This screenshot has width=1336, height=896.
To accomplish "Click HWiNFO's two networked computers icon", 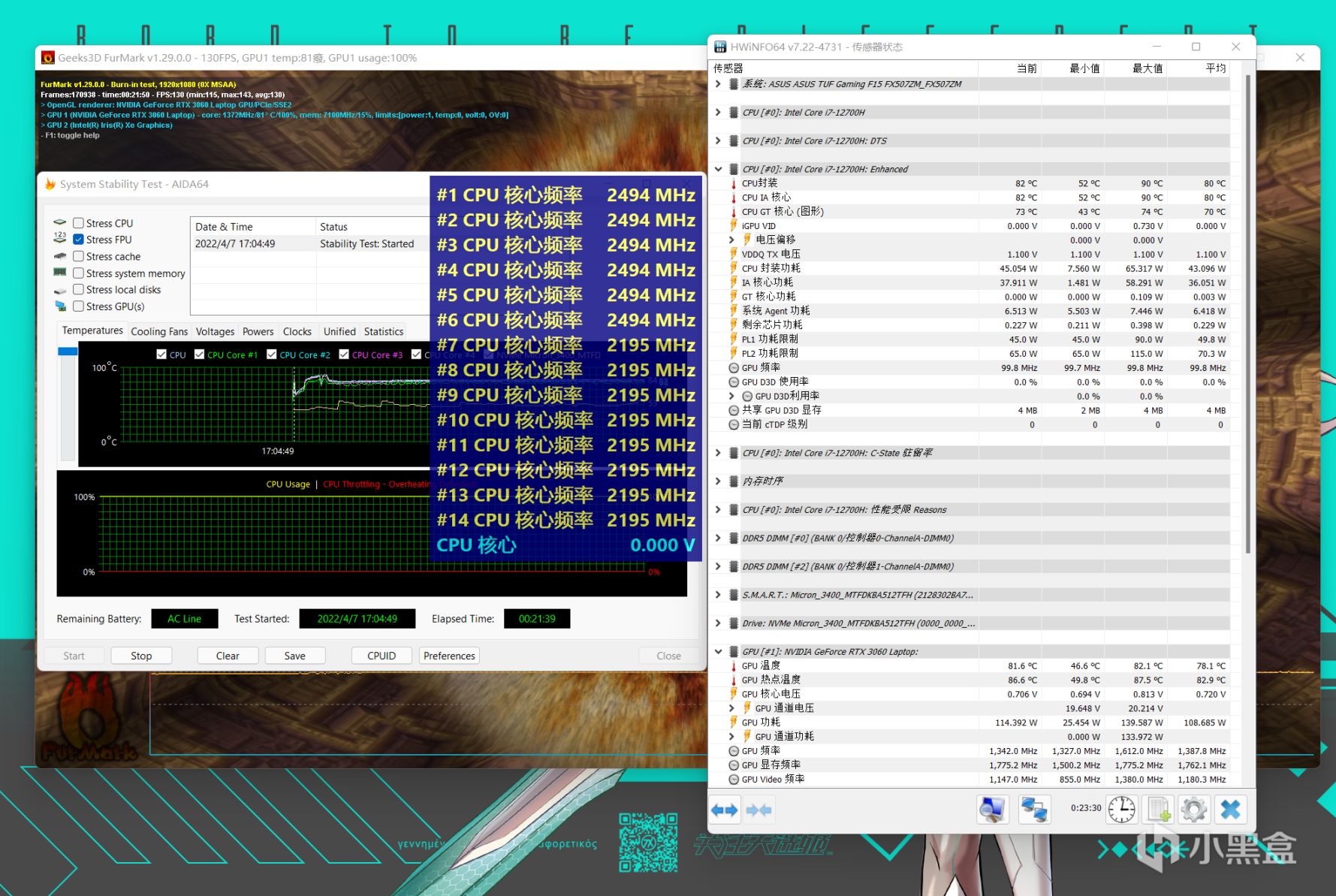I will pyautogui.click(x=1034, y=810).
